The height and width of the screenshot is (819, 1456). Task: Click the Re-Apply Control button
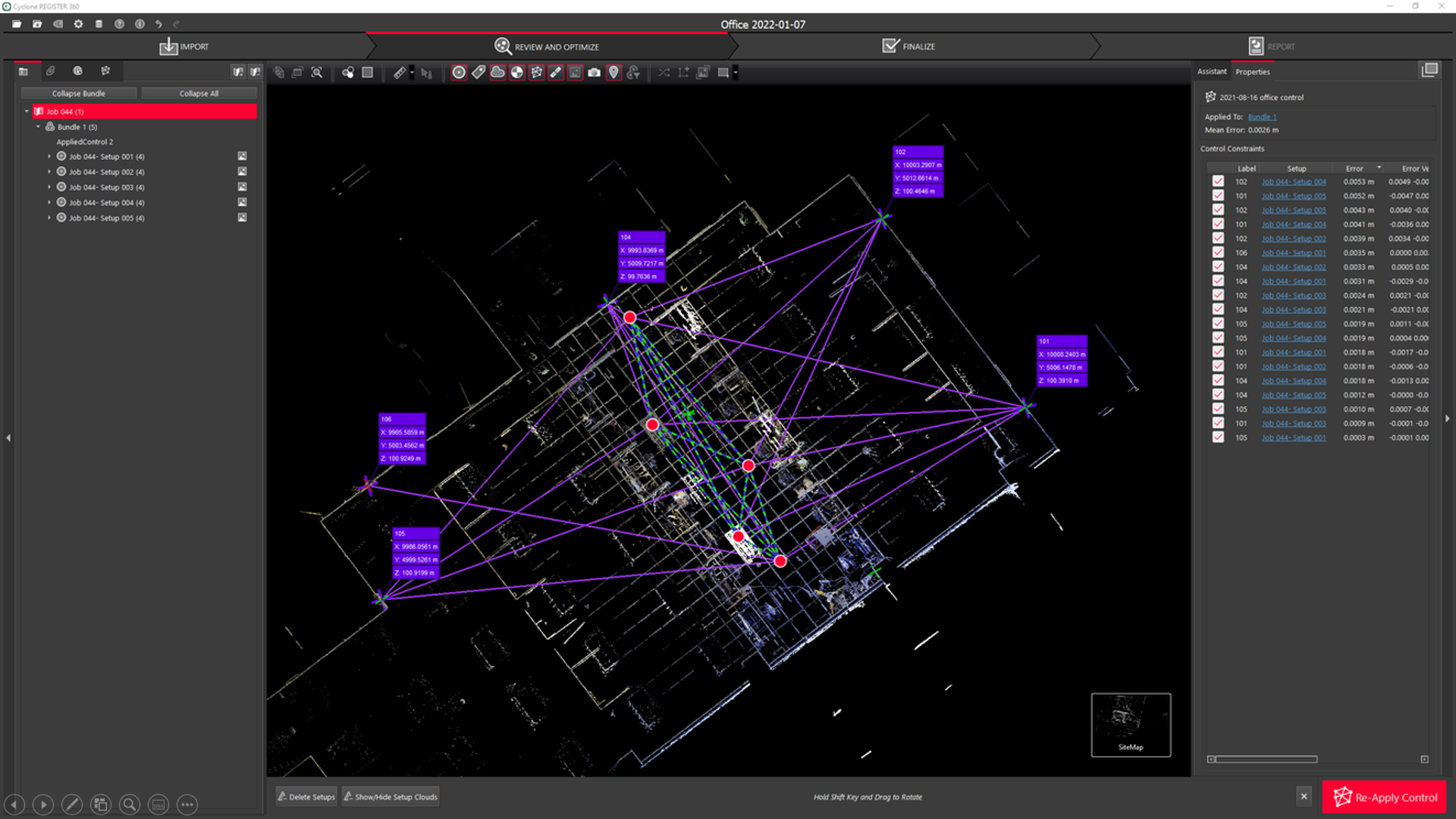pyautogui.click(x=1385, y=797)
